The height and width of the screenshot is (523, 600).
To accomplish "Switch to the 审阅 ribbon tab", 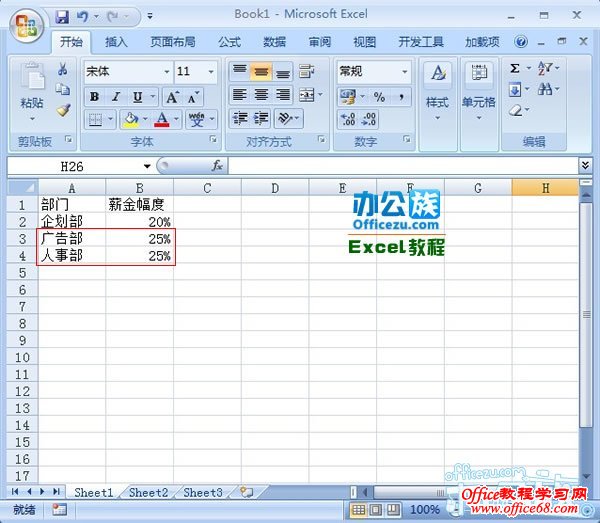I will 320,41.
